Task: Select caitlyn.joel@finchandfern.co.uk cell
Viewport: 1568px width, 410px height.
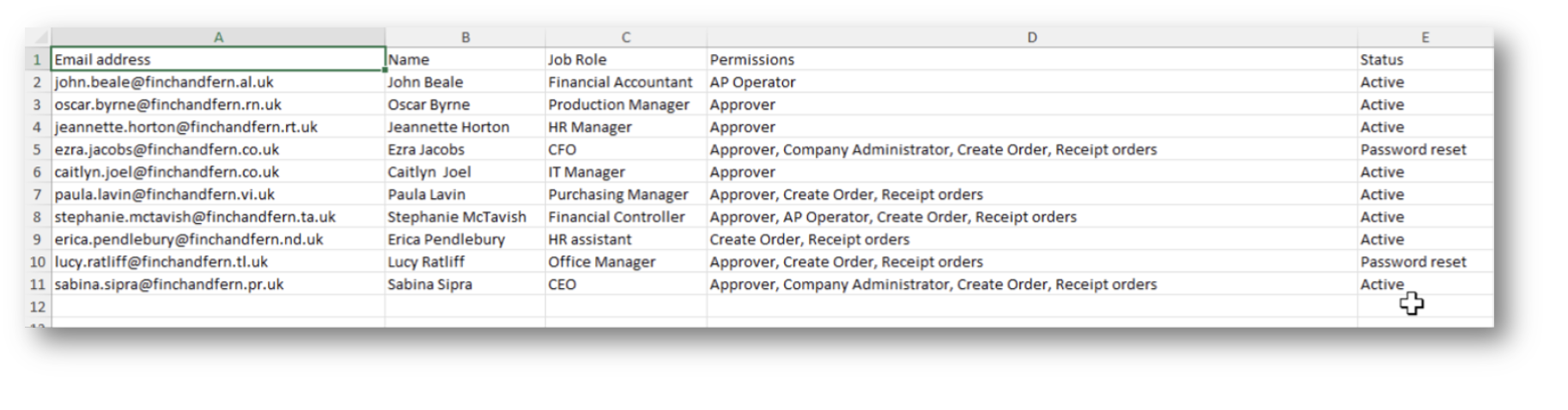Action: pos(218,172)
